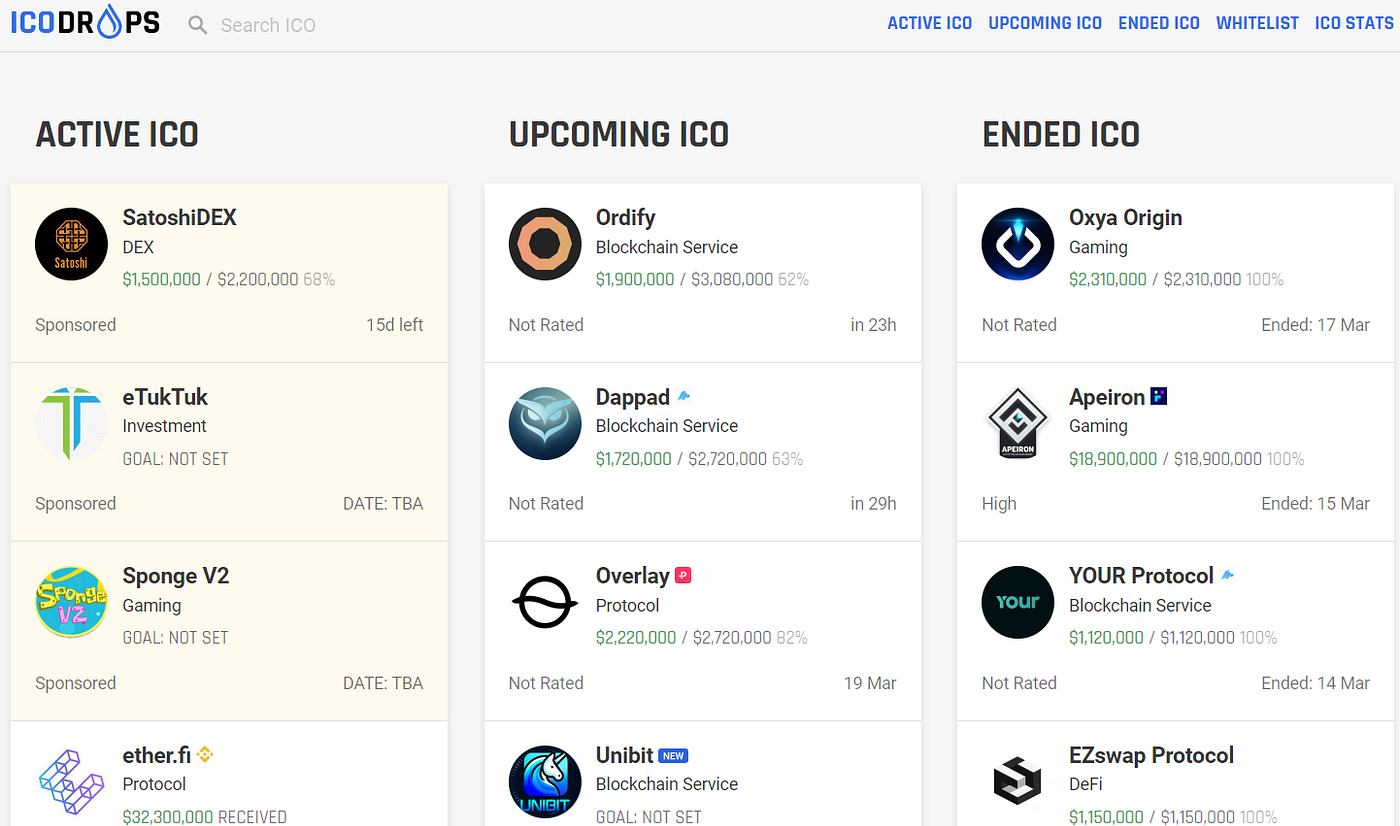Click 'Ended: 14 Mar' on YOUR Protocol

click(x=1316, y=683)
